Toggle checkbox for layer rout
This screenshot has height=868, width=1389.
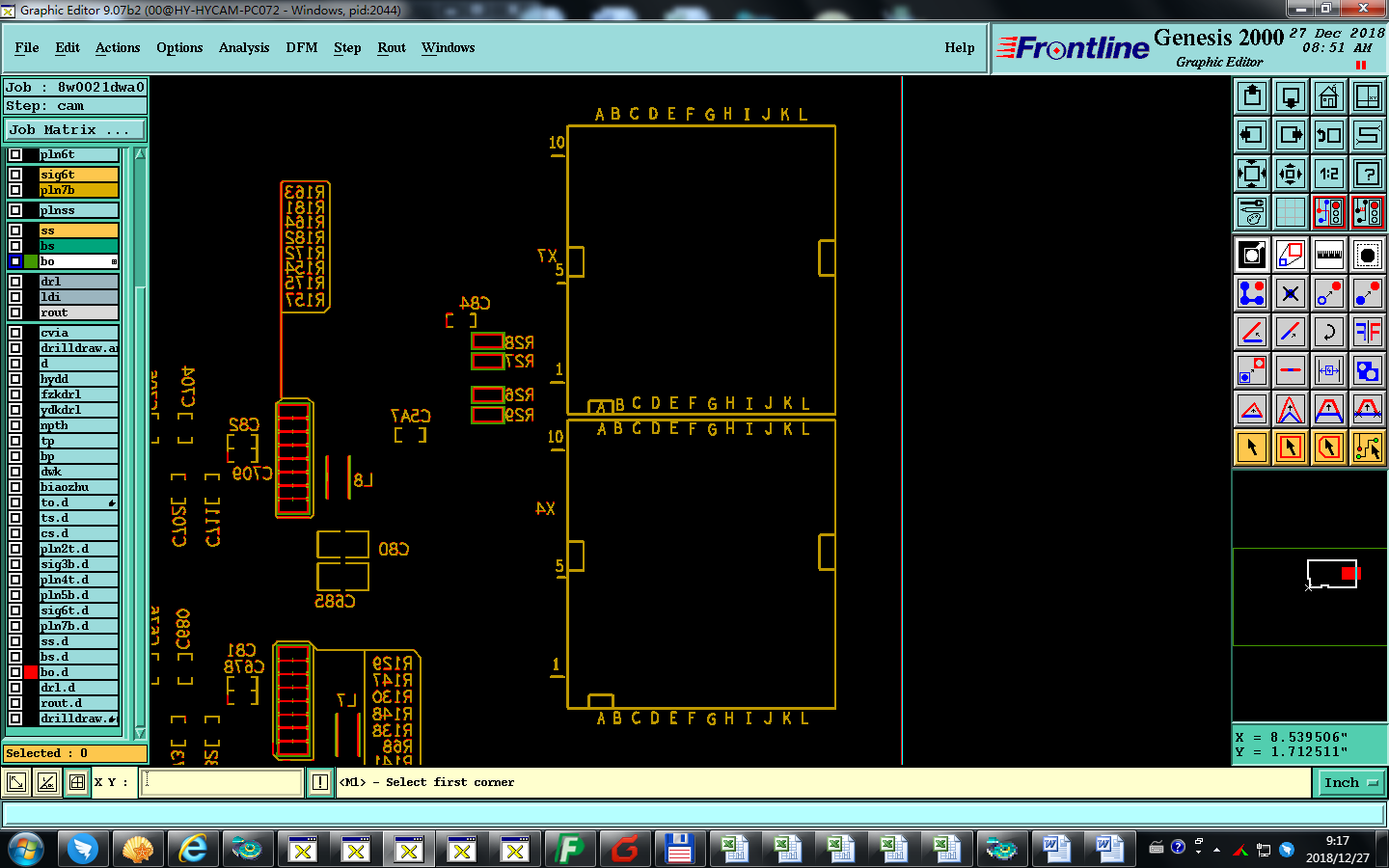click(15, 312)
